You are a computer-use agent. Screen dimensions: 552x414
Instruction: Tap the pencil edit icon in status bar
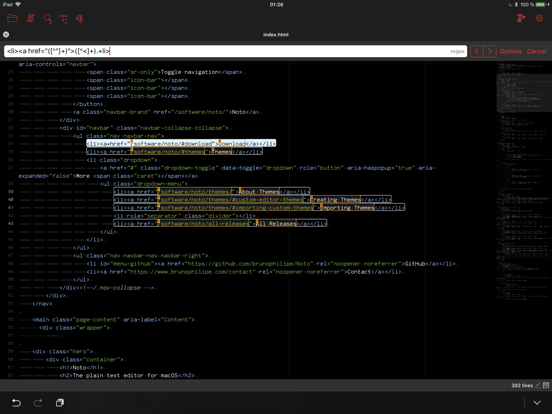coord(538,385)
